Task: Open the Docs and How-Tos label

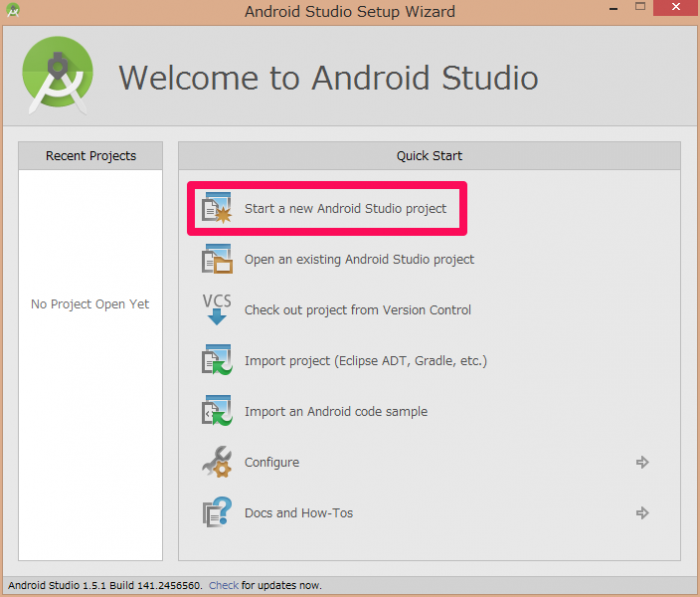Action: click(x=299, y=513)
